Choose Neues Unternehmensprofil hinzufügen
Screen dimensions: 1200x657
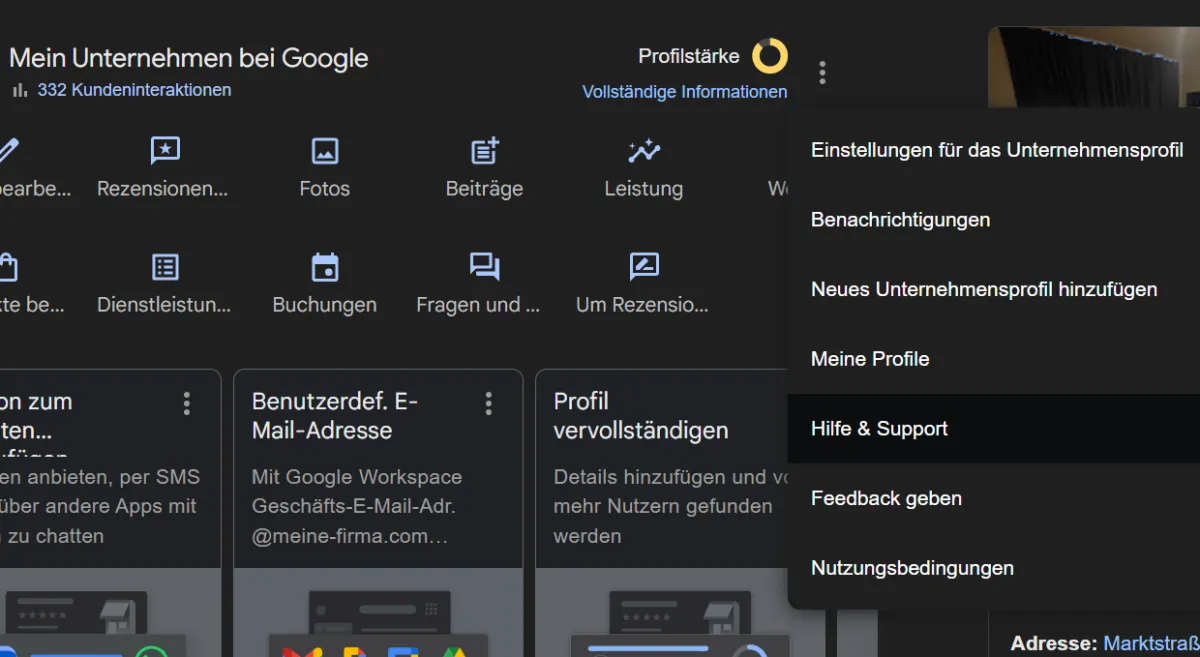994,290
